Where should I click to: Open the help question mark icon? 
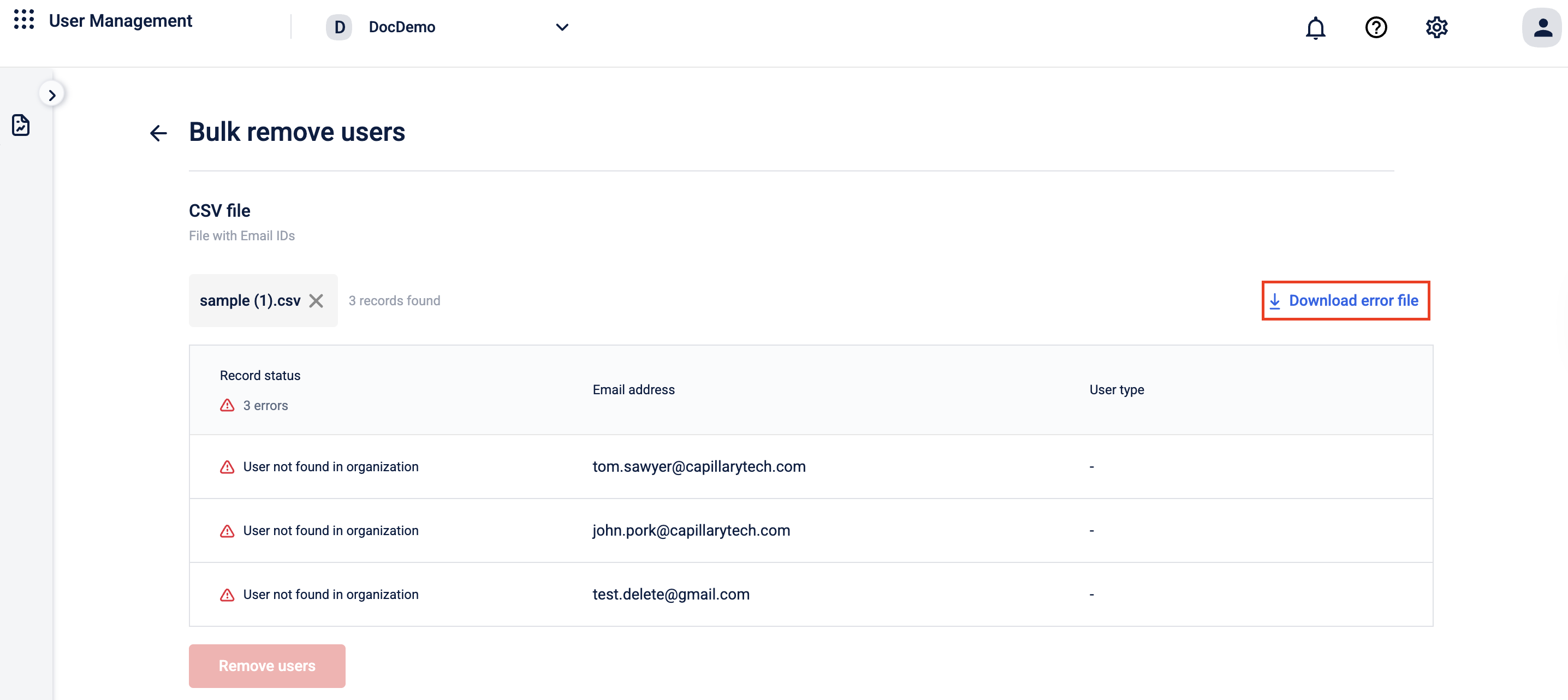coord(1376,27)
